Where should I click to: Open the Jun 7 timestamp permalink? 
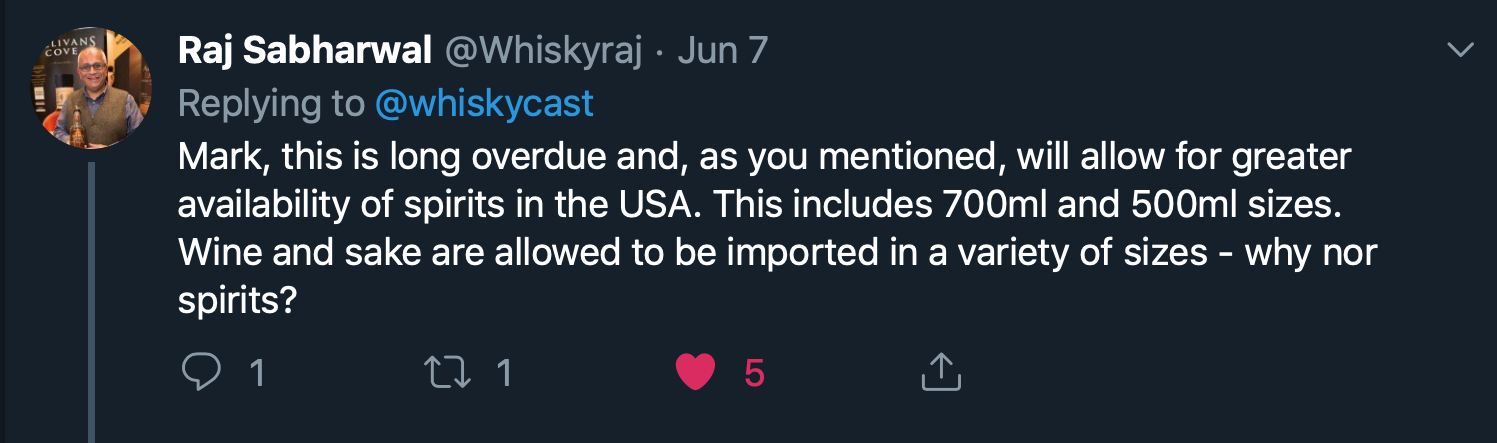coord(723,51)
